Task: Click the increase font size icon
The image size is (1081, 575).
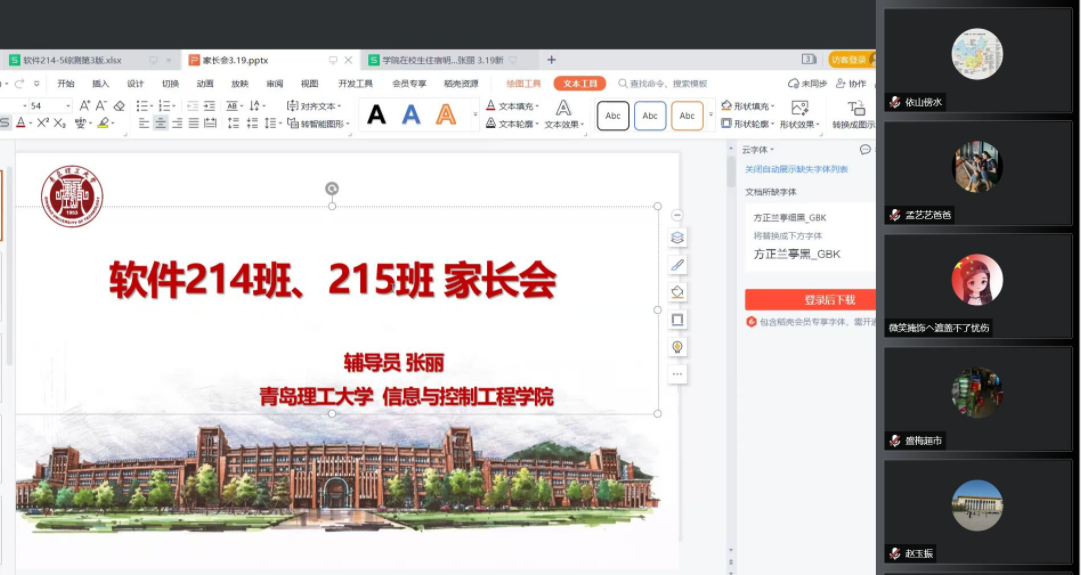Action: (x=85, y=105)
